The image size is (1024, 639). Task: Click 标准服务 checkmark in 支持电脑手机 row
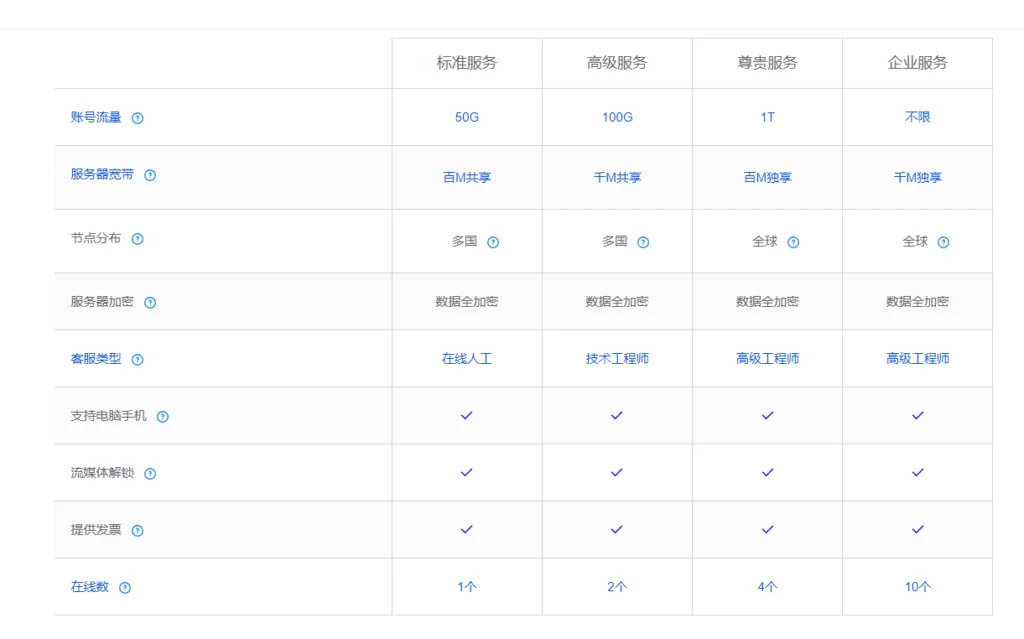click(466, 415)
